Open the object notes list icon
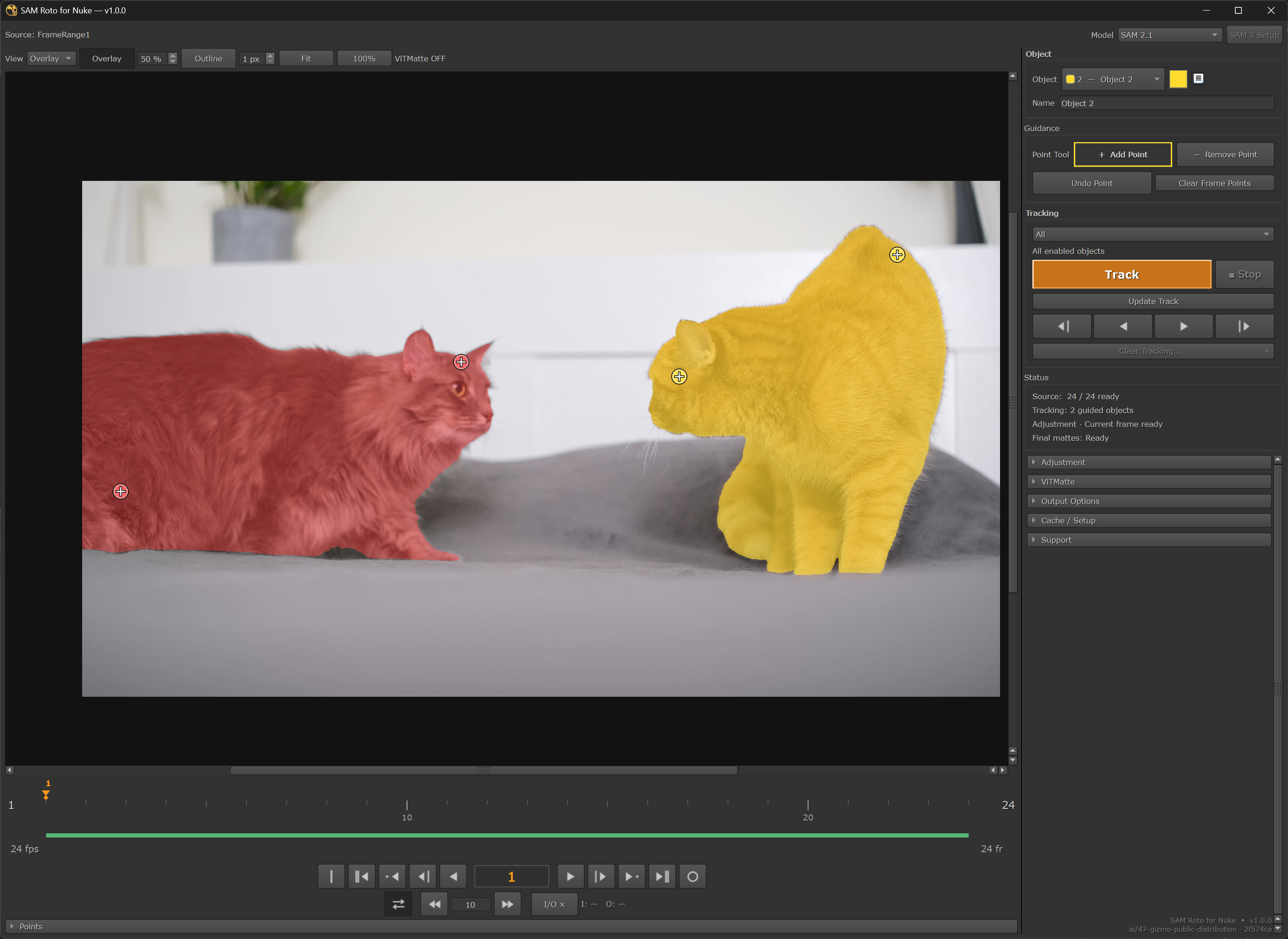 tap(1198, 79)
